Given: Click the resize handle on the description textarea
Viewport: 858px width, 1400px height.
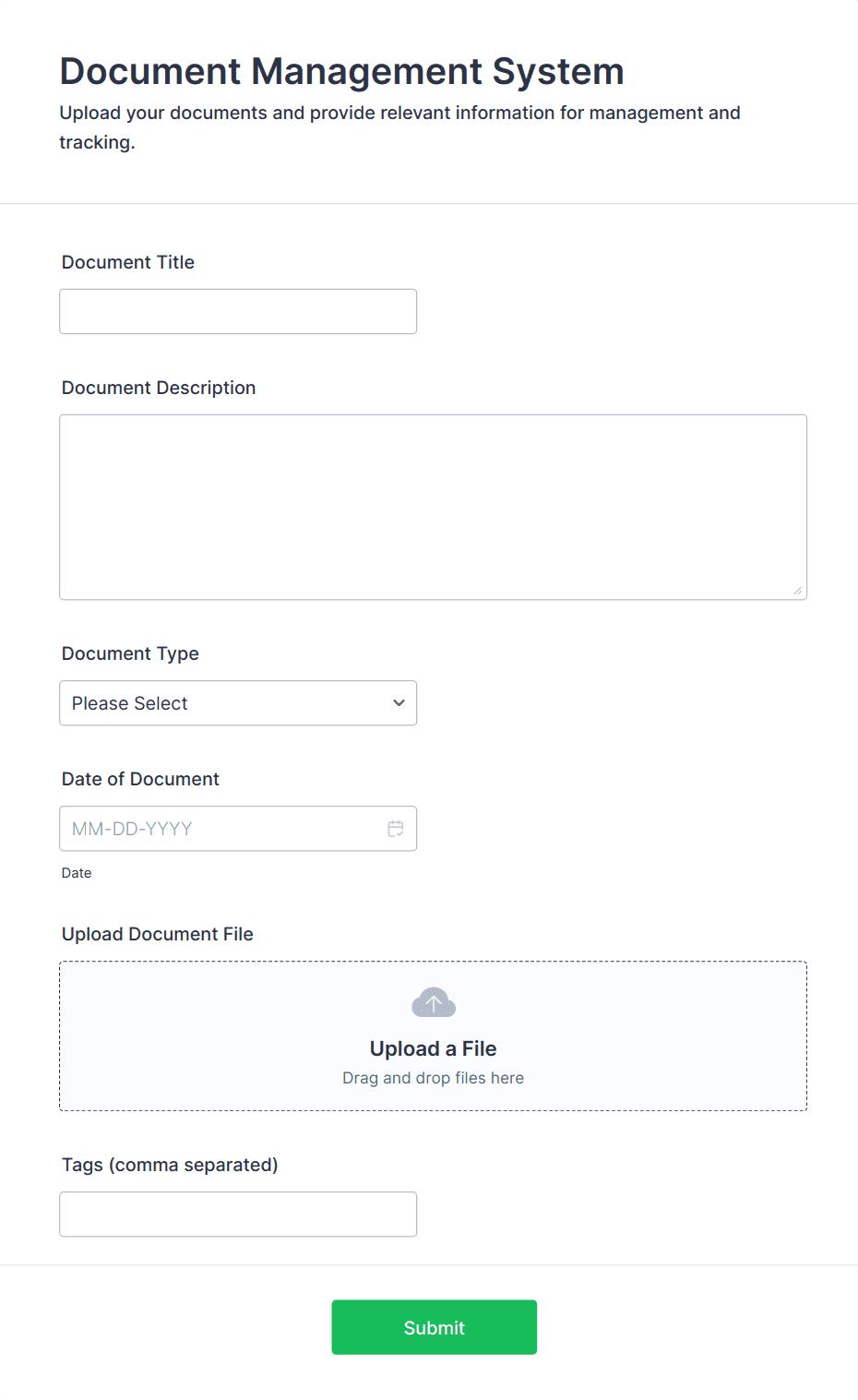Looking at the screenshot, I should pos(799,591).
